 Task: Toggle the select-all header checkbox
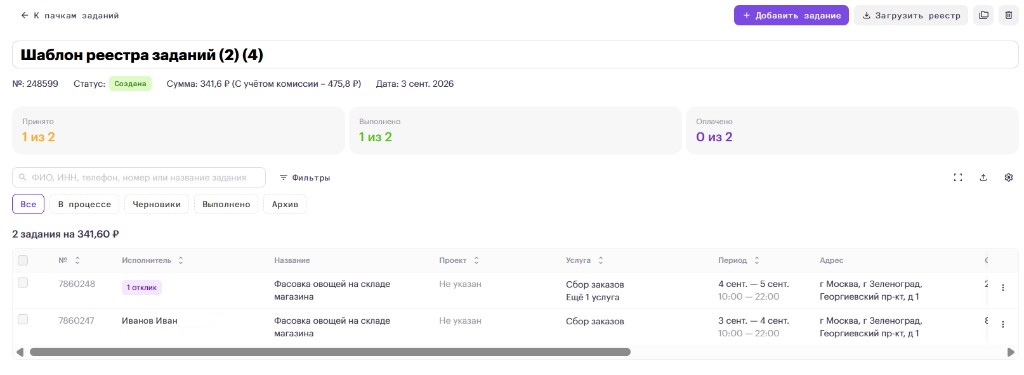click(23, 260)
